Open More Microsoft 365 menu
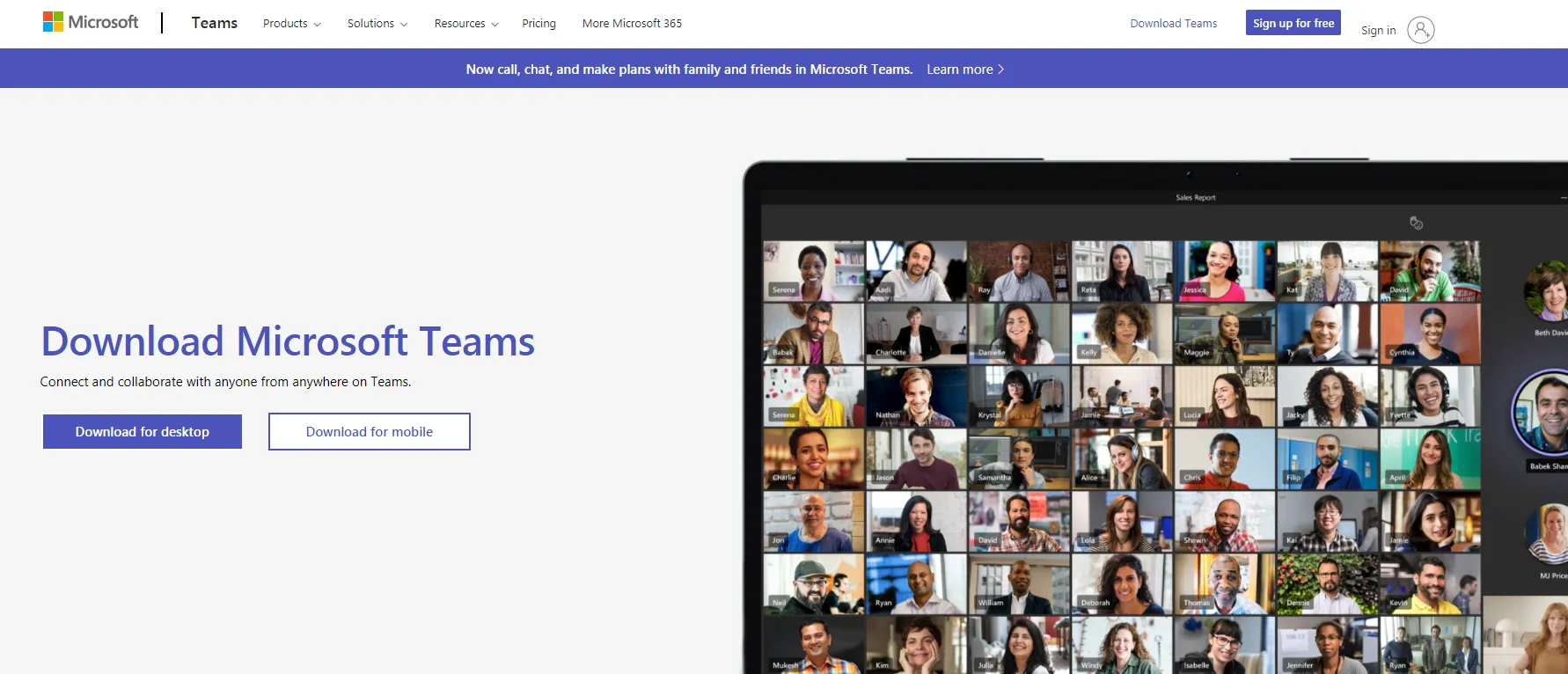Screen dimensions: 1568x674 pyautogui.click(x=632, y=24)
